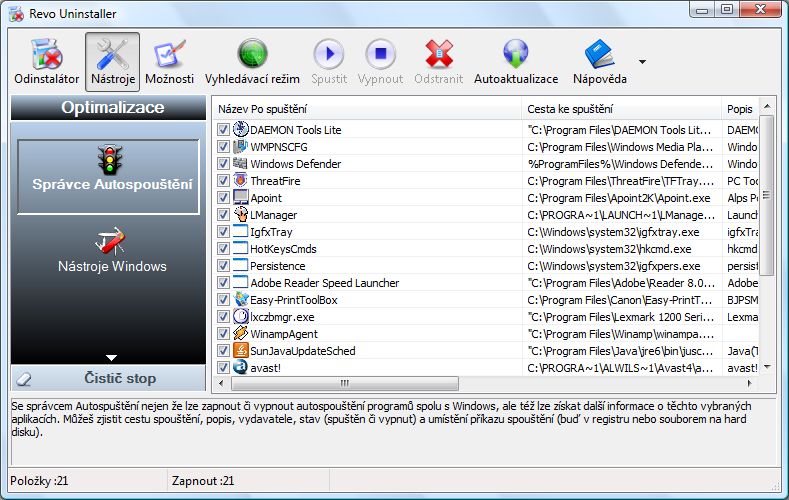This screenshot has height=500, width=789.
Task: Disable the avast! autostart checkbox
Action: click(x=223, y=368)
